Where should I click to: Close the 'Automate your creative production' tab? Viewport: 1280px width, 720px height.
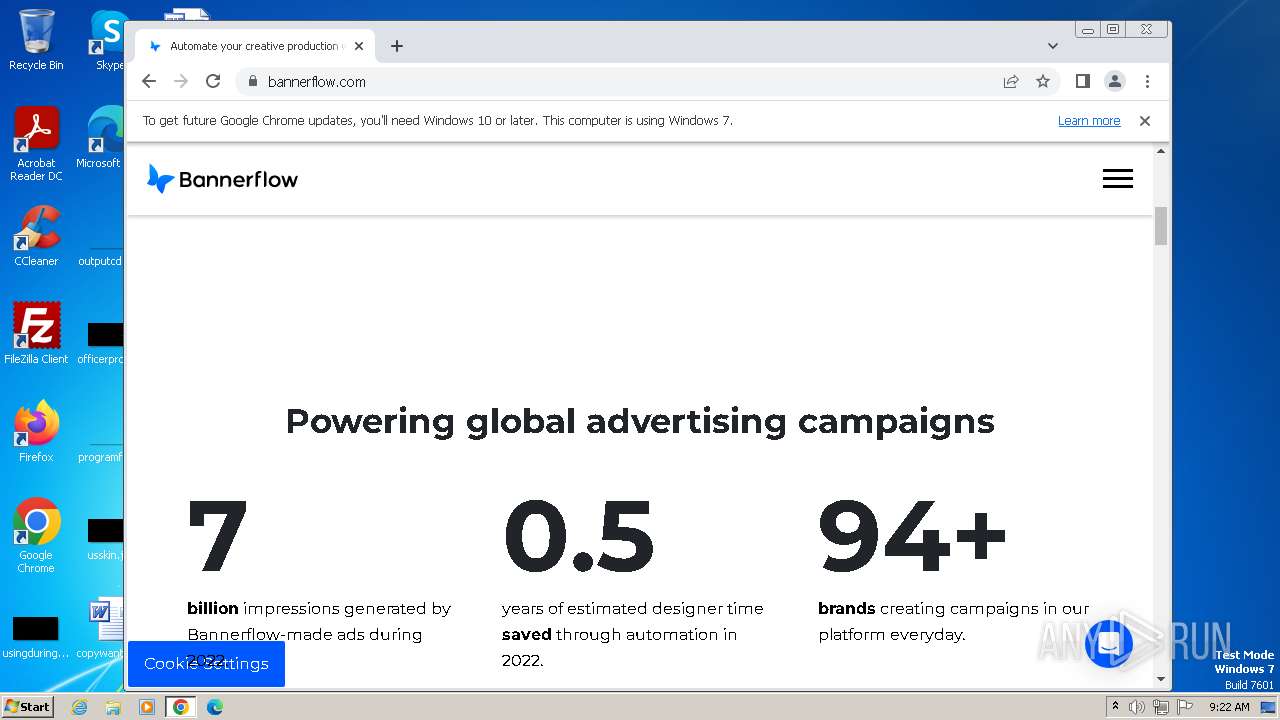point(358,46)
